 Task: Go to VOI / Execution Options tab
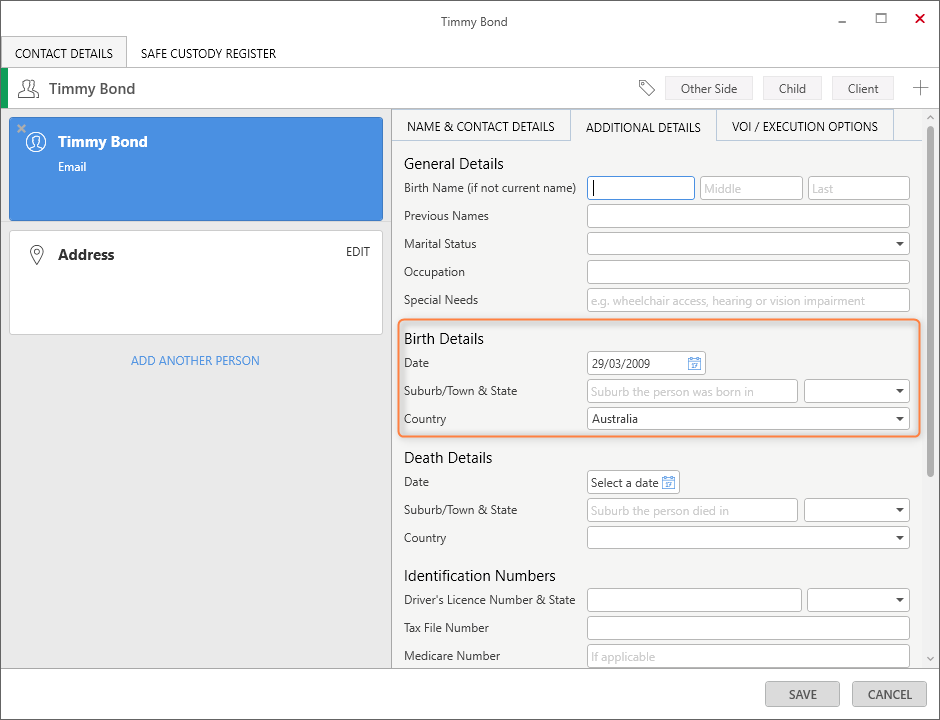point(804,127)
